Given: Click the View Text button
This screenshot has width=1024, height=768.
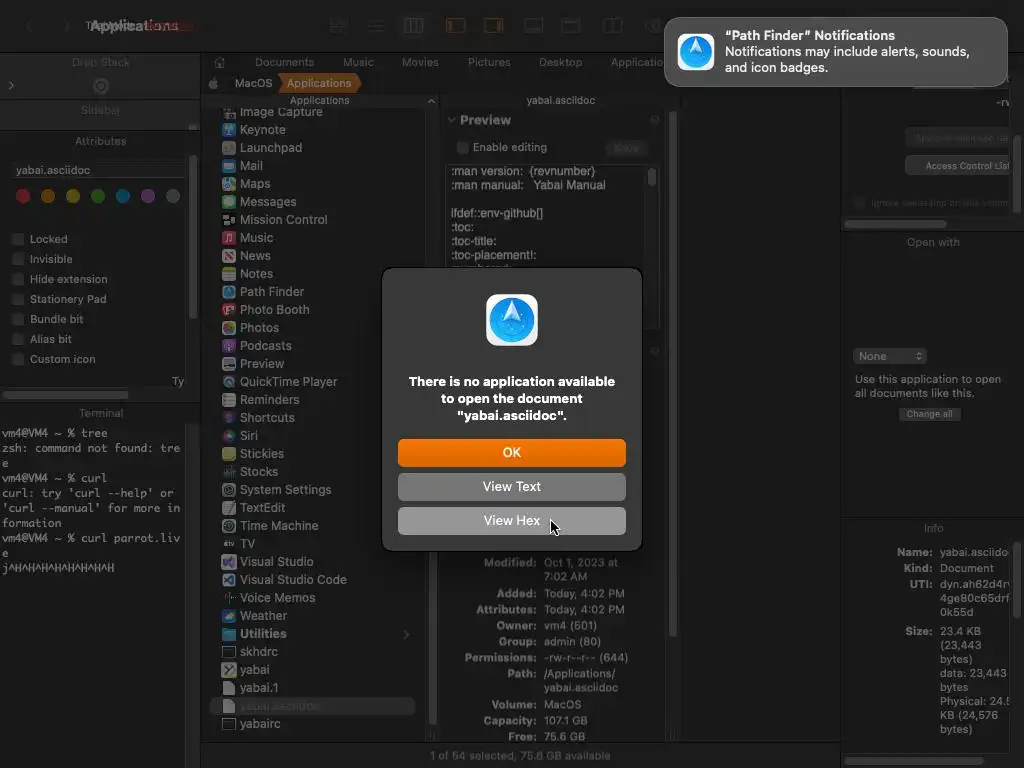Looking at the screenshot, I should [512, 487].
